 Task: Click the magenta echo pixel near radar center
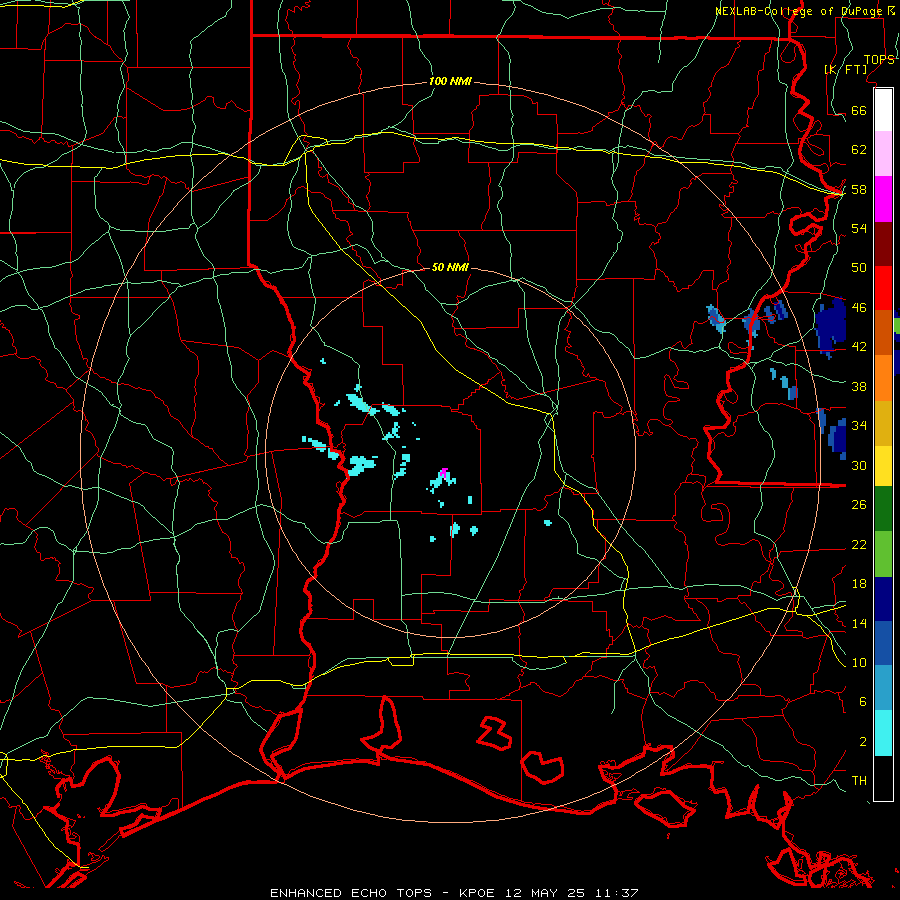tap(443, 474)
